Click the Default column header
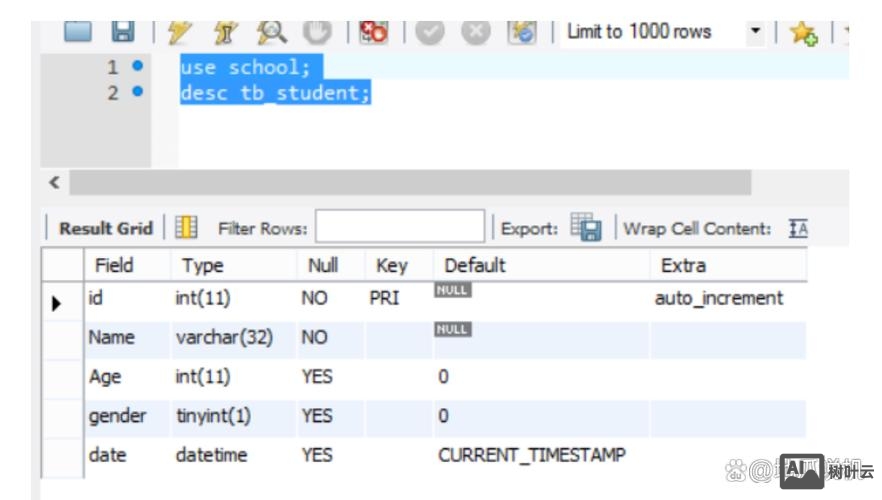Screen dimensions: 882x500 [x=475, y=265]
